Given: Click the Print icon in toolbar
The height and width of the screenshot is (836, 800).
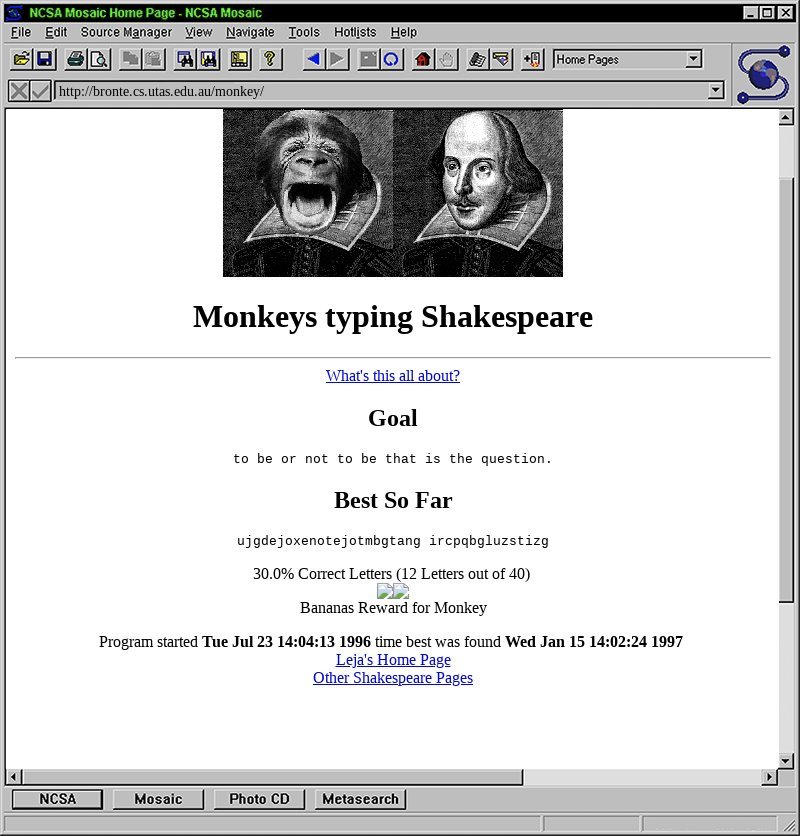Looking at the screenshot, I should tap(75, 59).
